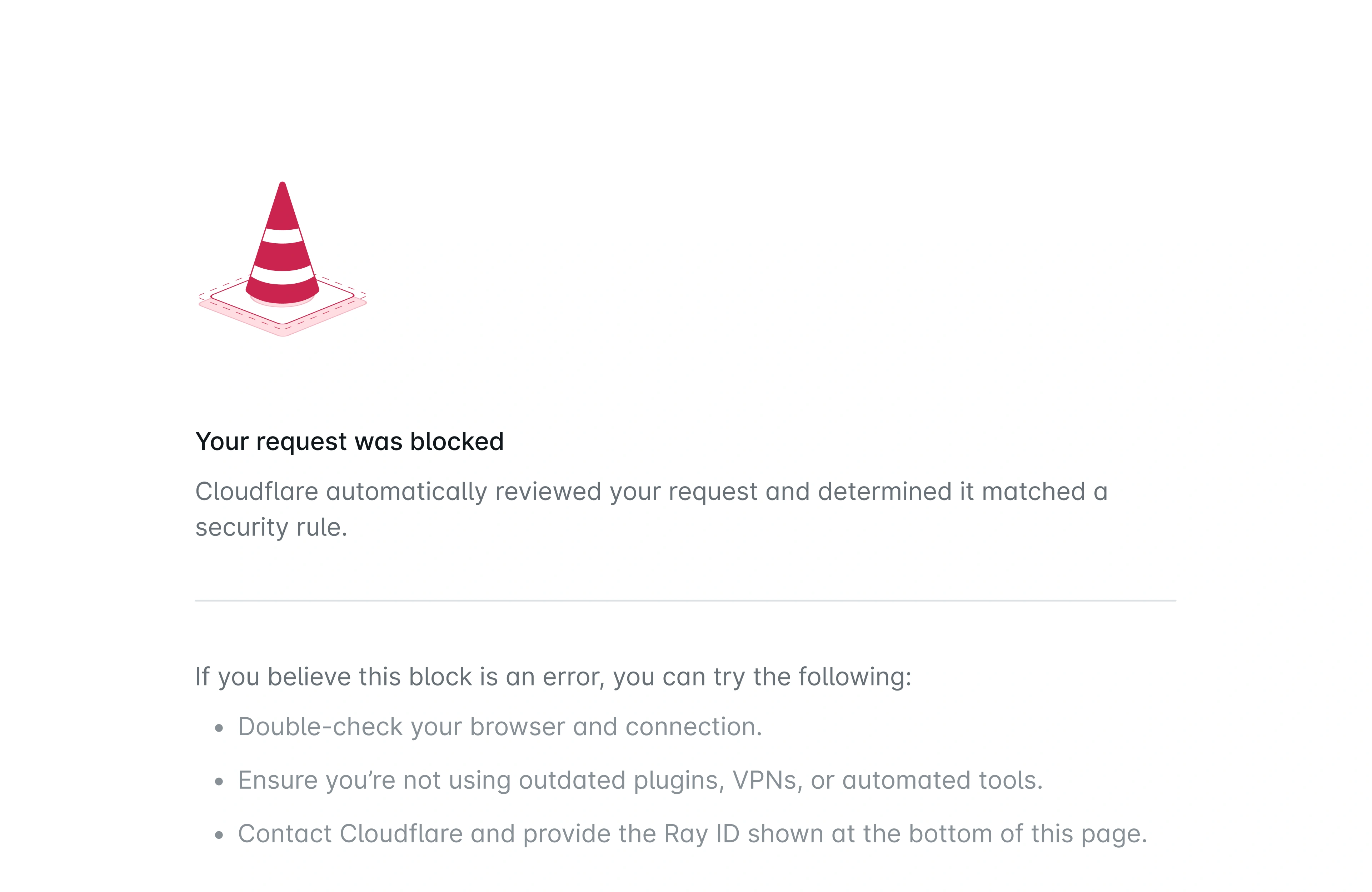This screenshot has width=1372, height=892.
Task: Click the "security rule." text
Action: coord(271,528)
